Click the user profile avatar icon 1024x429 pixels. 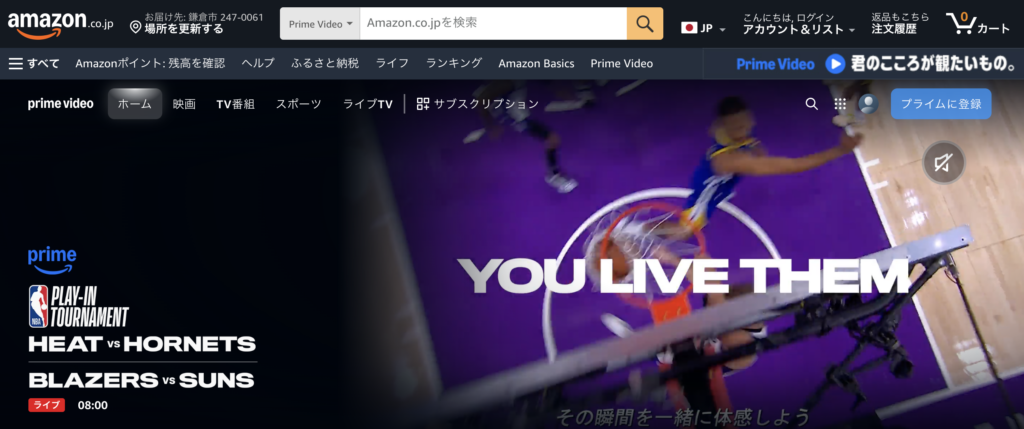[x=868, y=104]
